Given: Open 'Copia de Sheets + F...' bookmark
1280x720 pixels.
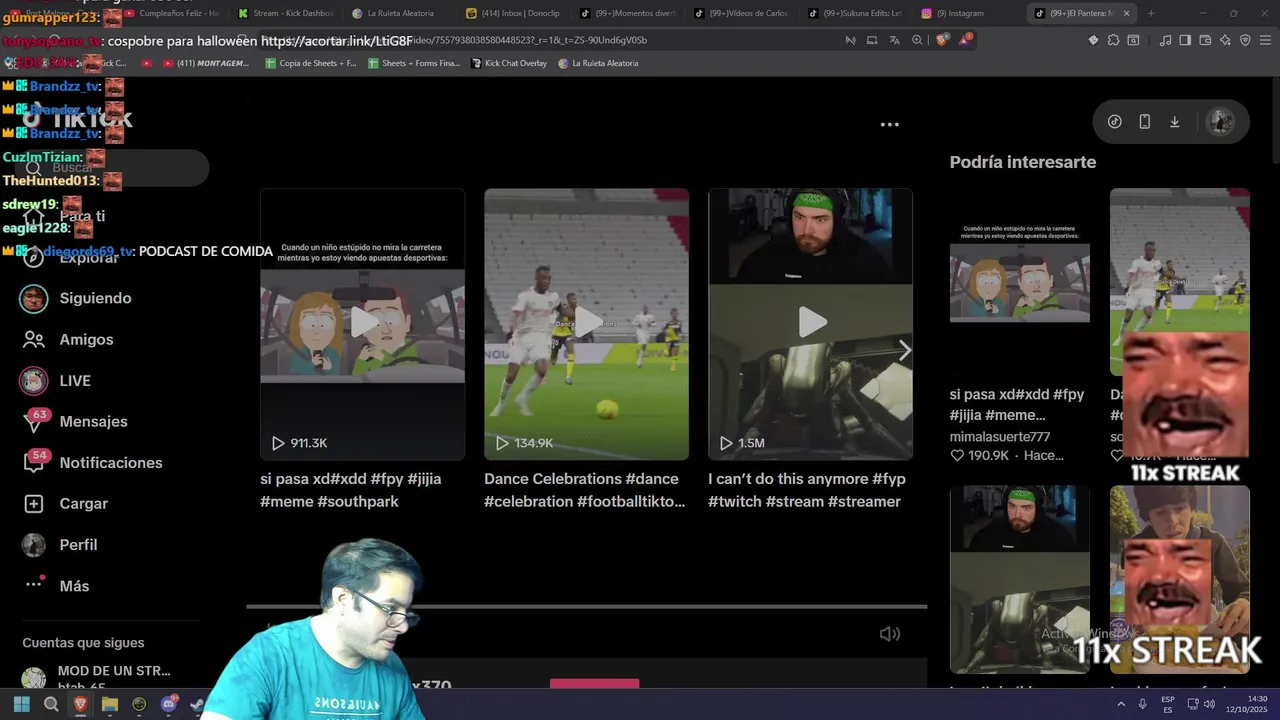Looking at the screenshot, I should [x=311, y=63].
